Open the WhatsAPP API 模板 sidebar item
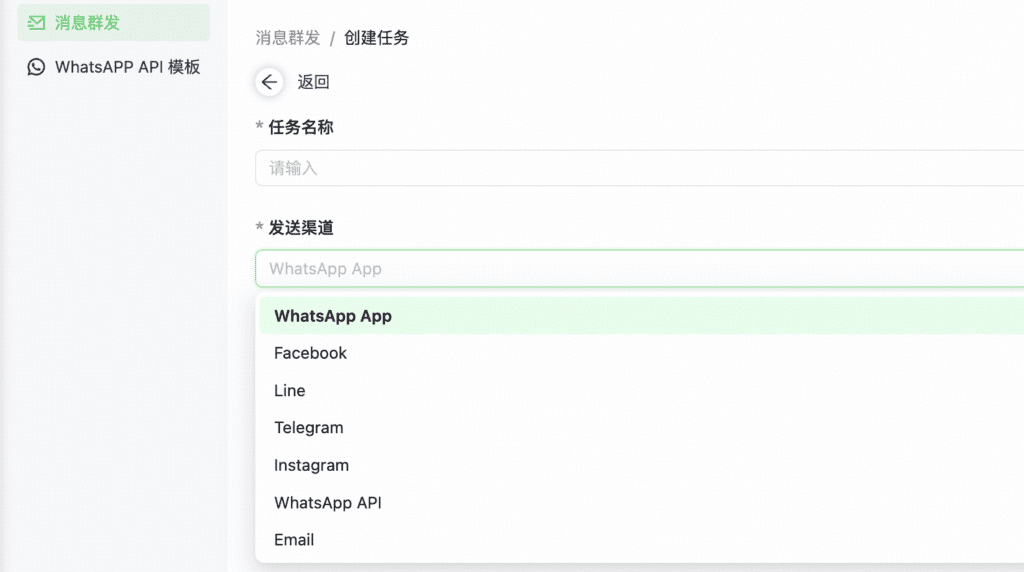Viewport: 1024px width, 572px height. pos(127,67)
